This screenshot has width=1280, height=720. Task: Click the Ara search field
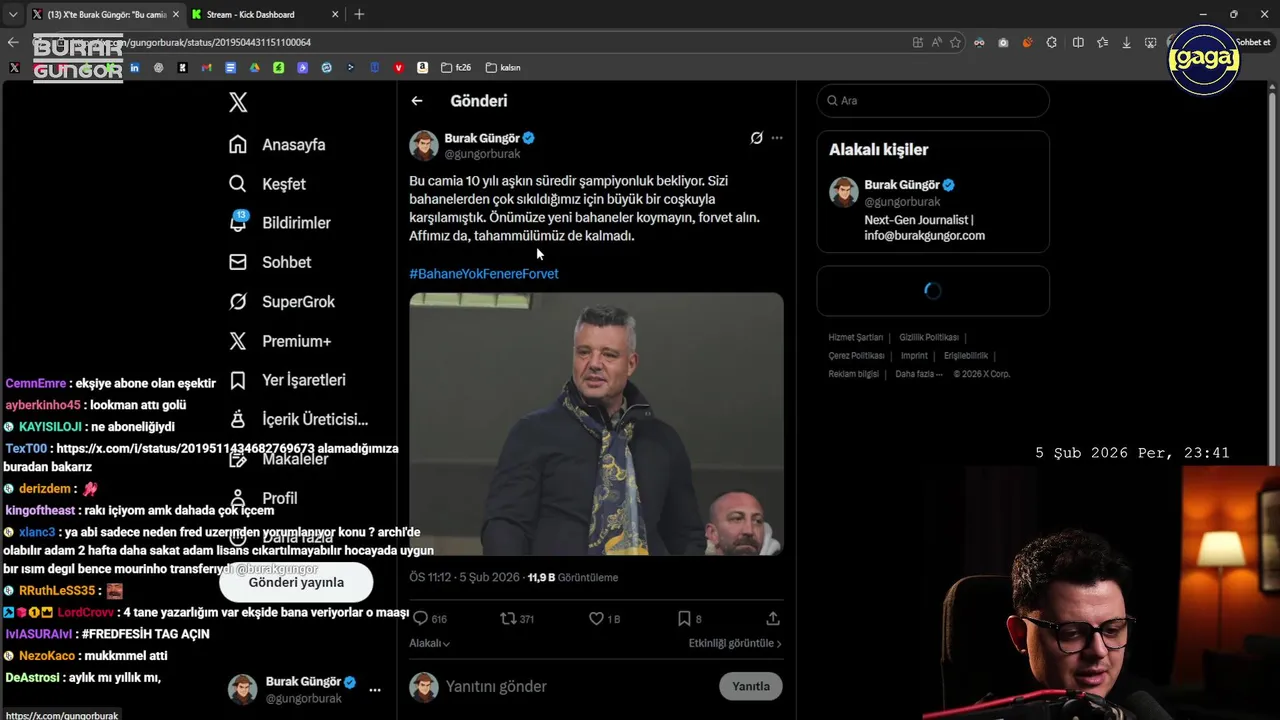(933, 101)
